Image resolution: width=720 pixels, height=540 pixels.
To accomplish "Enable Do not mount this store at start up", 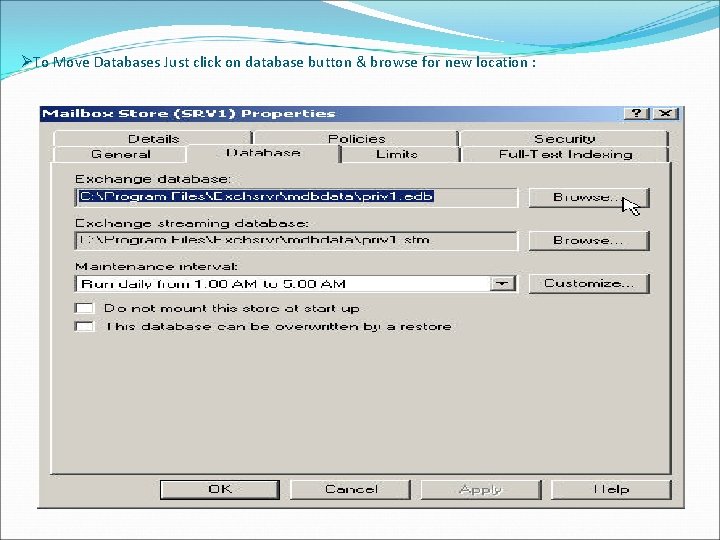I will (84, 308).
